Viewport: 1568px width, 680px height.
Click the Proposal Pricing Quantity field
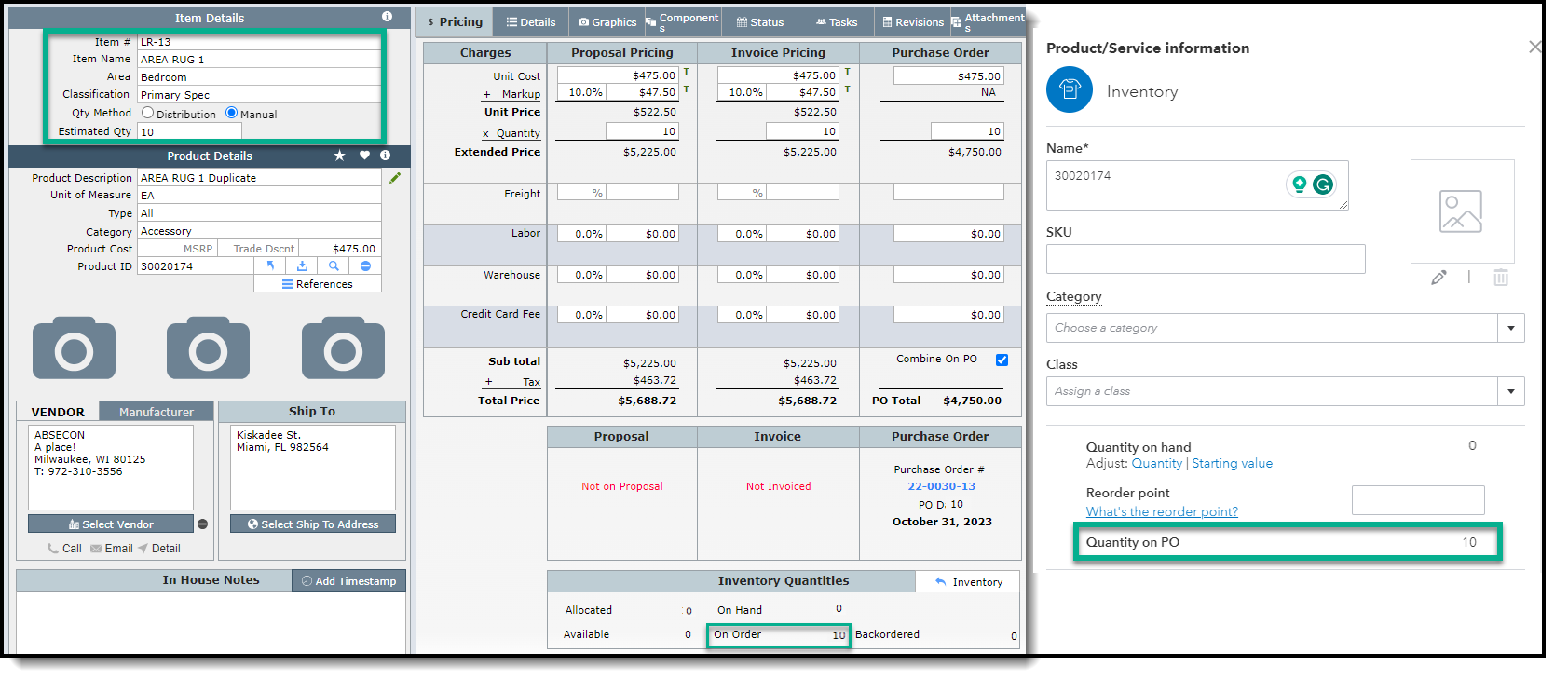coord(642,131)
